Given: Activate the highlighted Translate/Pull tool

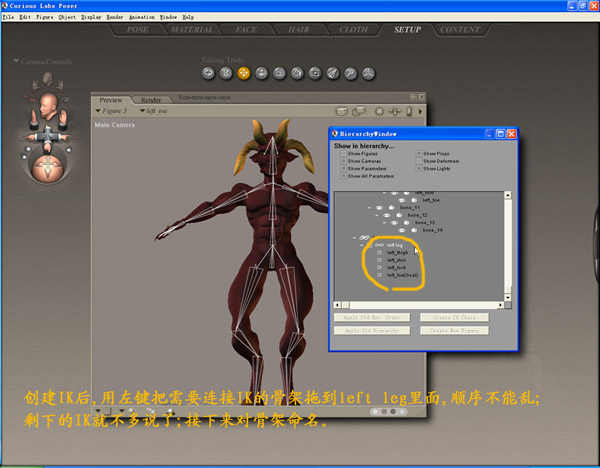Looking at the screenshot, I should coord(244,73).
